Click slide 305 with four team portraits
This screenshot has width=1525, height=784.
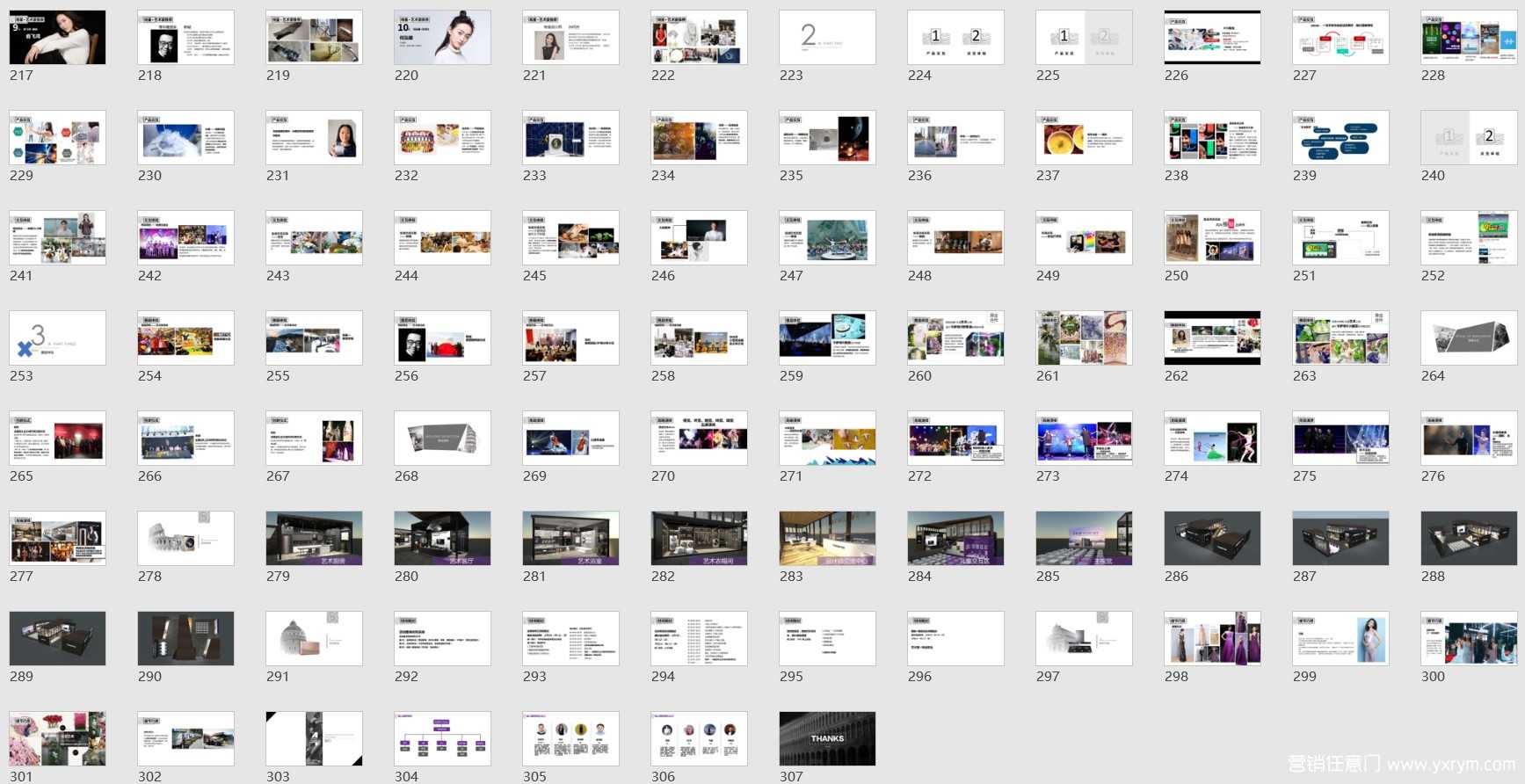[x=570, y=739]
